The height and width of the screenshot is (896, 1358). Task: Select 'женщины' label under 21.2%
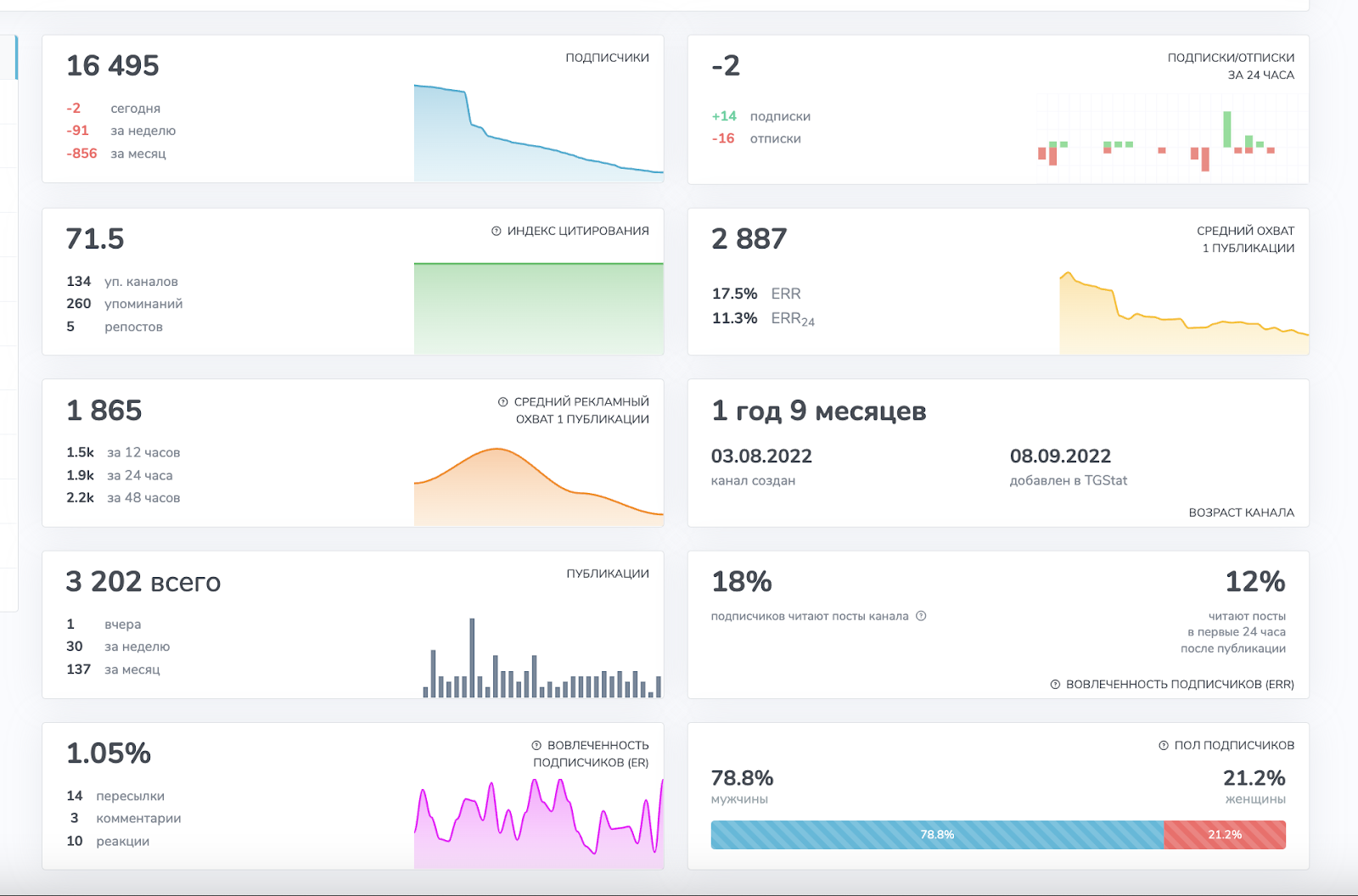point(1255,799)
